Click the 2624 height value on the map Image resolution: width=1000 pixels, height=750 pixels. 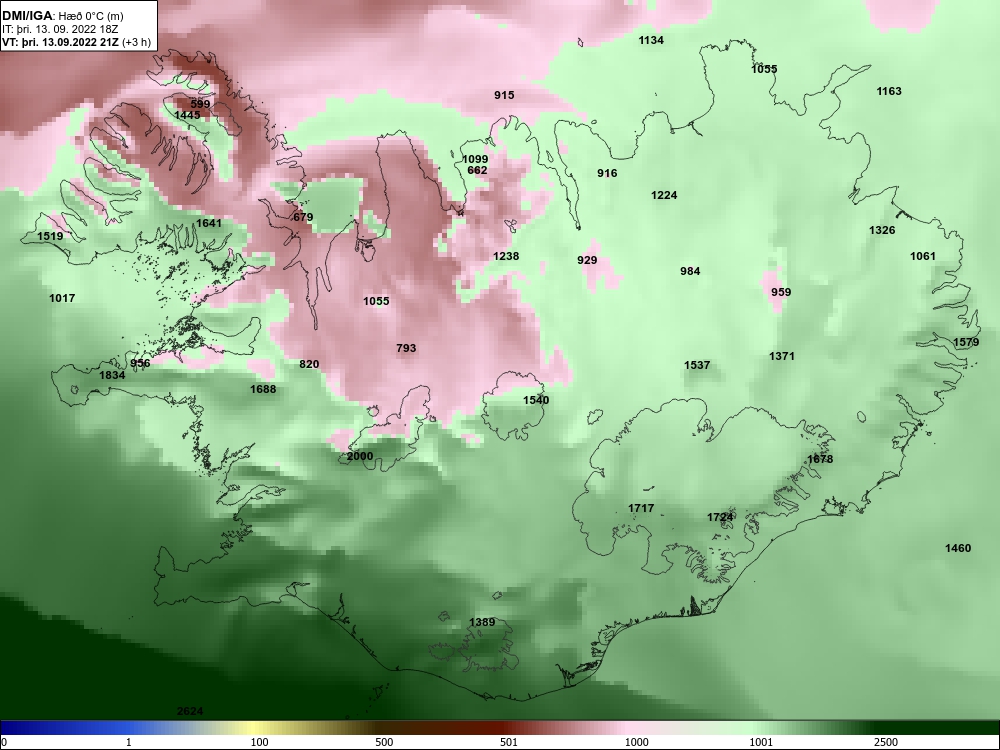[x=190, y=712]
